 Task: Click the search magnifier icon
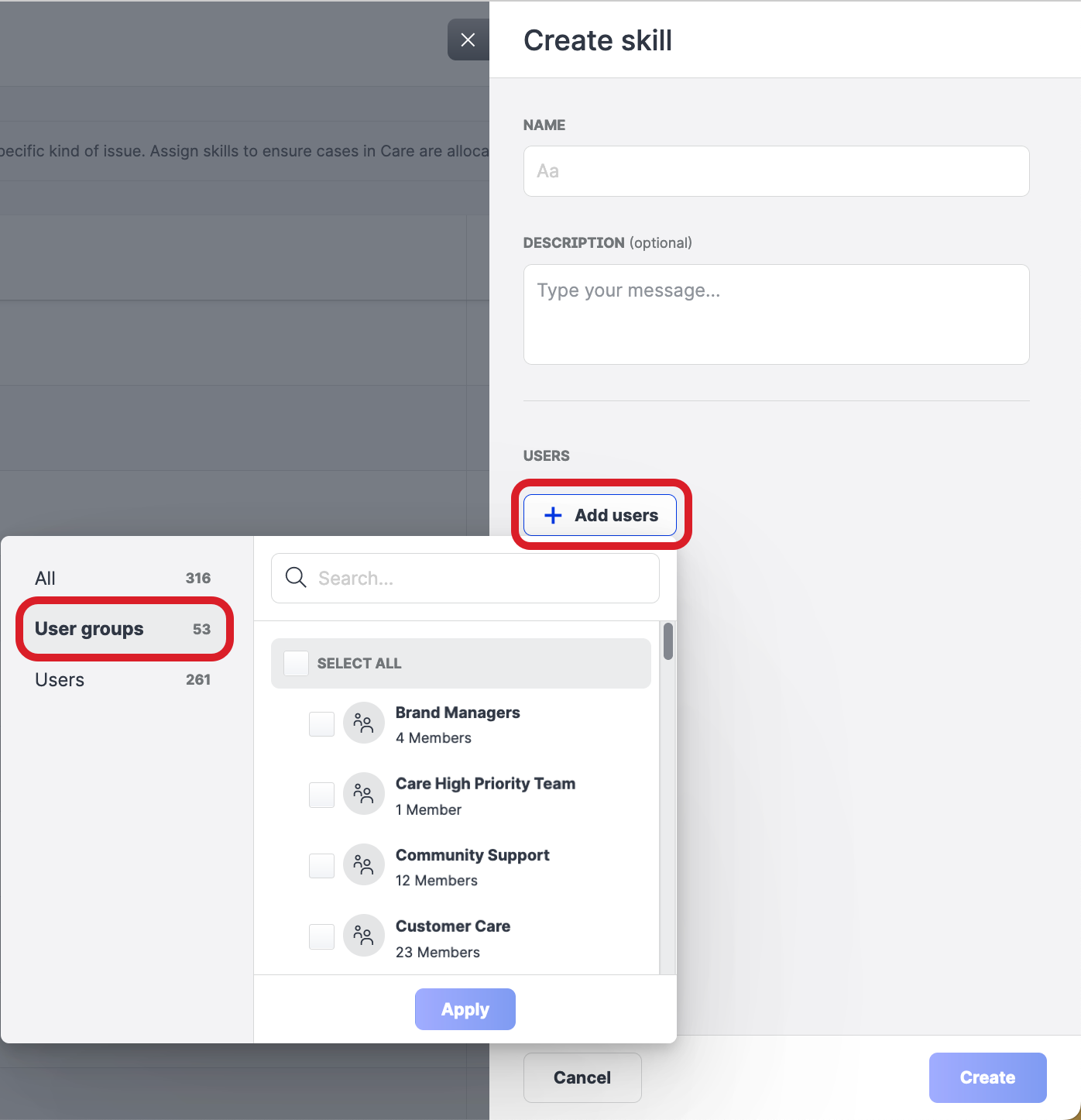(296, 578)
